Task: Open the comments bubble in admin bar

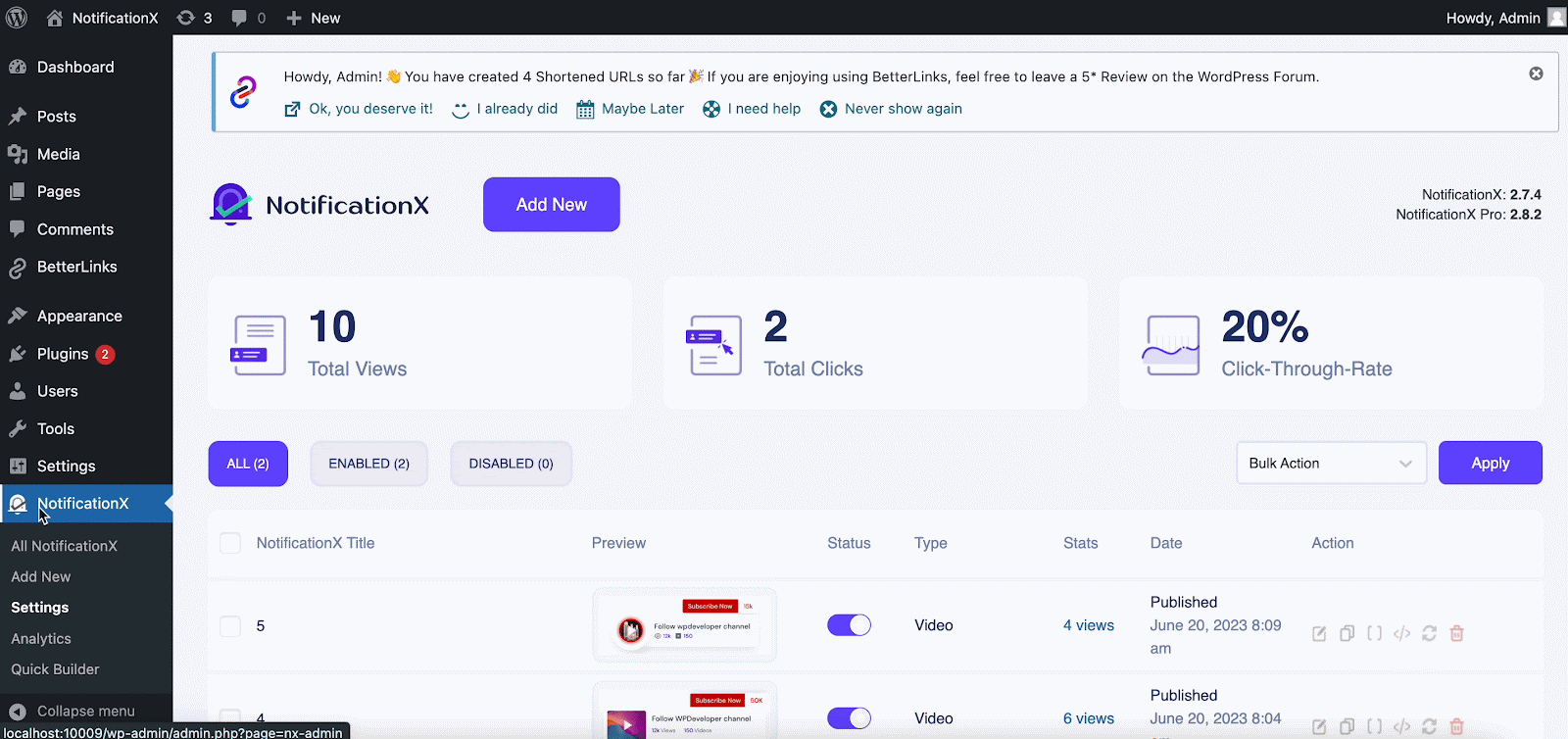Action: point(248,18)
